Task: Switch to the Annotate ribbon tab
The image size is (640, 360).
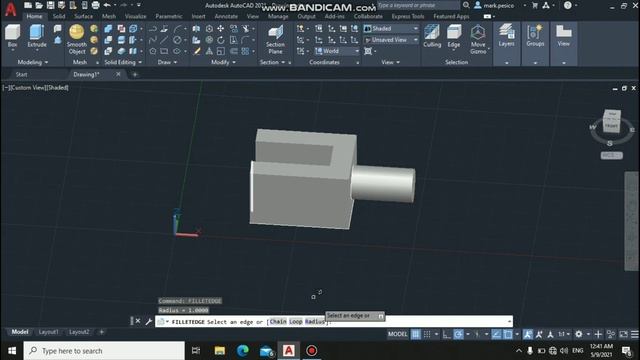Action: [x=226, y=16]
